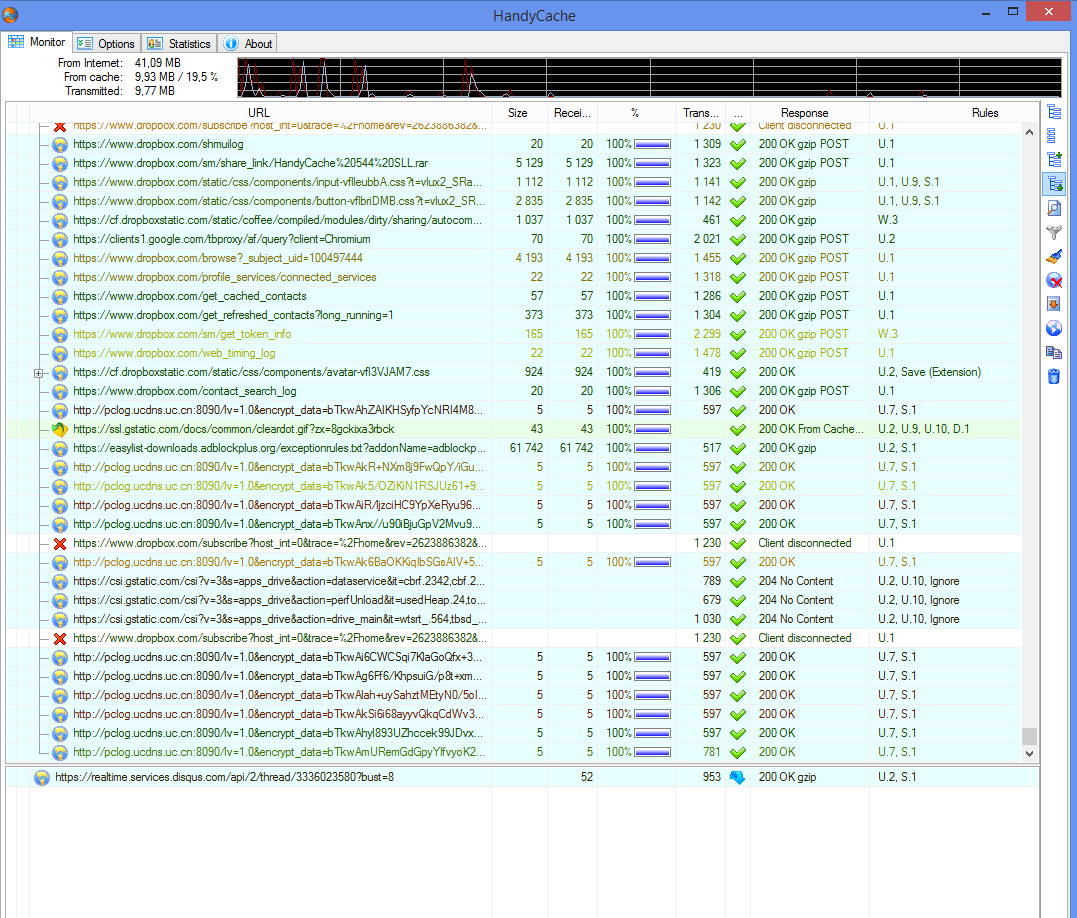The height and width of the screenshot is (918, 1077).
Task: Click the scrollbar thumb of the request list
Action: pos(1029,736)
